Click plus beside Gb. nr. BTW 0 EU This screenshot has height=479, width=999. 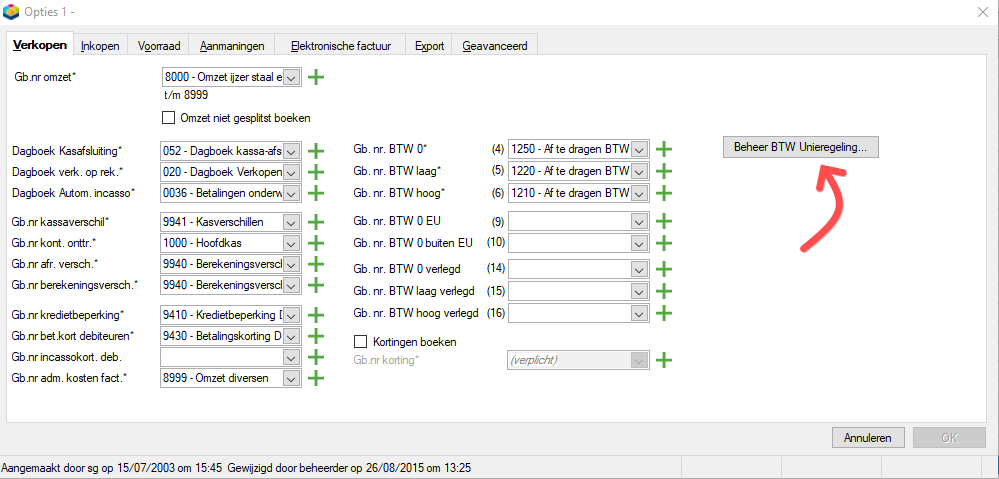click(664, 221)
